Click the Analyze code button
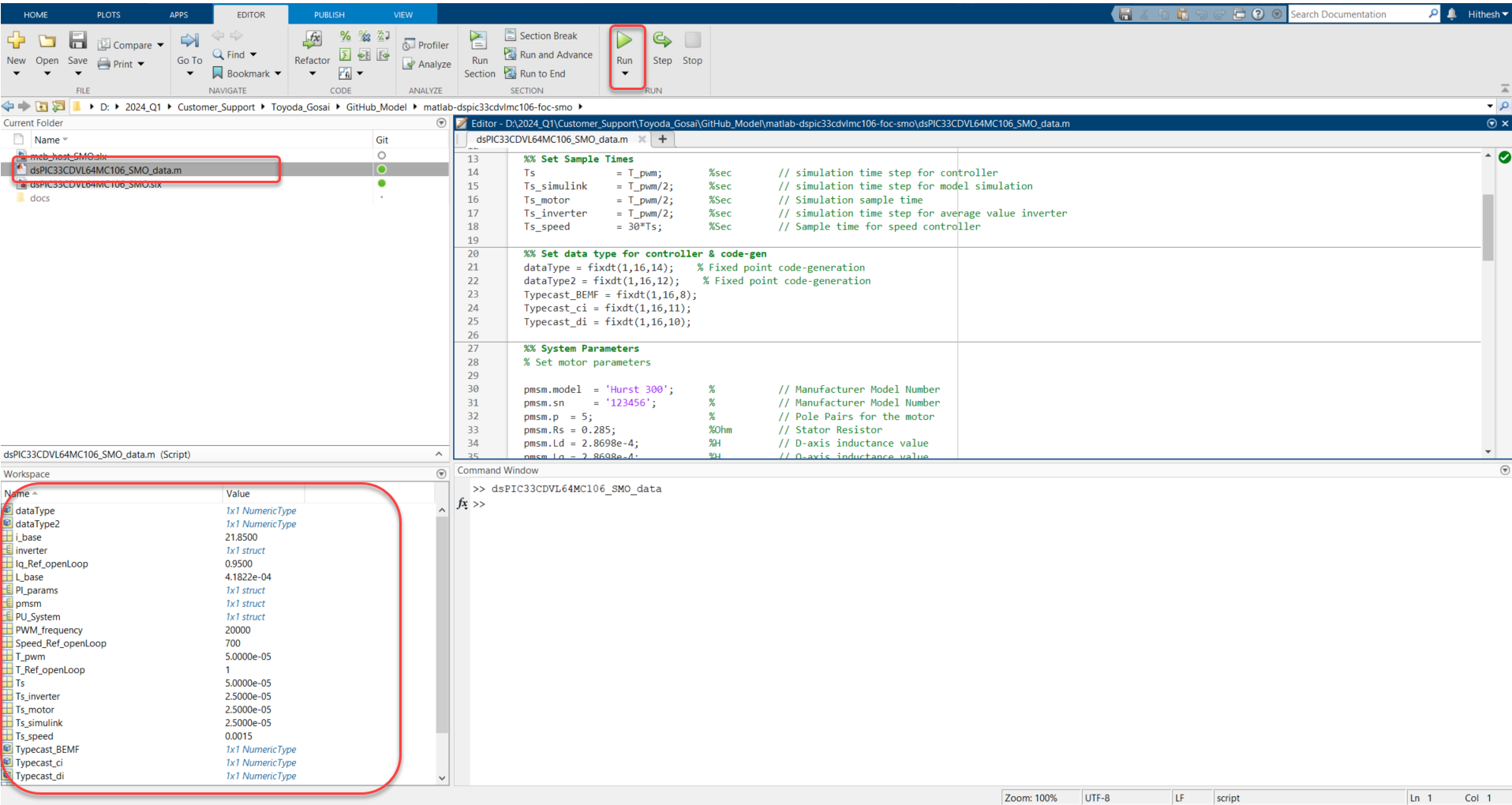 tap(427, 64)
